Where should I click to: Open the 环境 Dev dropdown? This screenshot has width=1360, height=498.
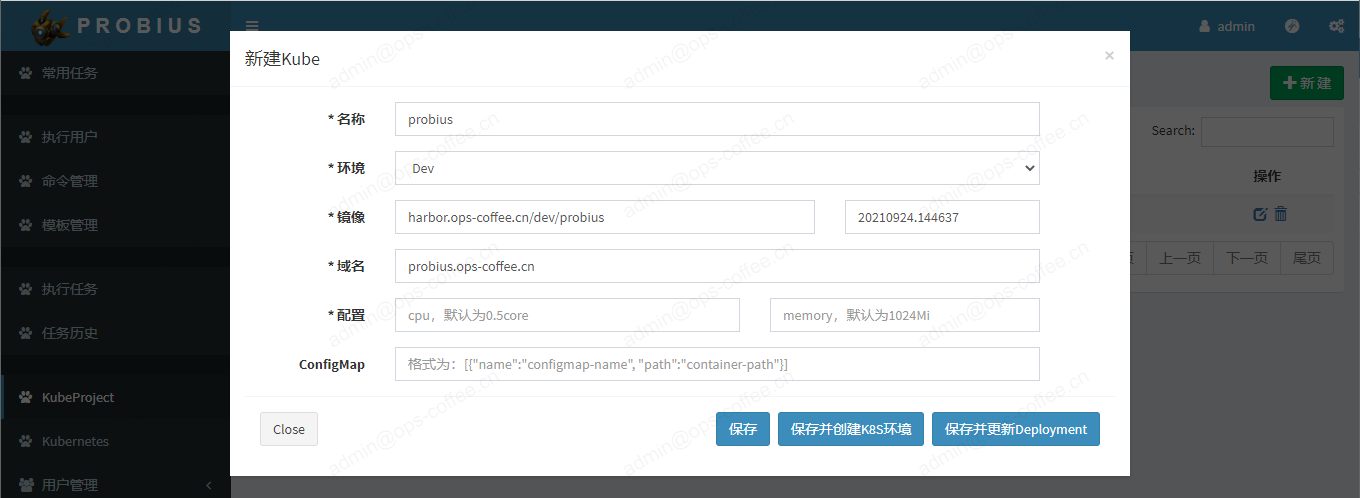pos(717,168)
